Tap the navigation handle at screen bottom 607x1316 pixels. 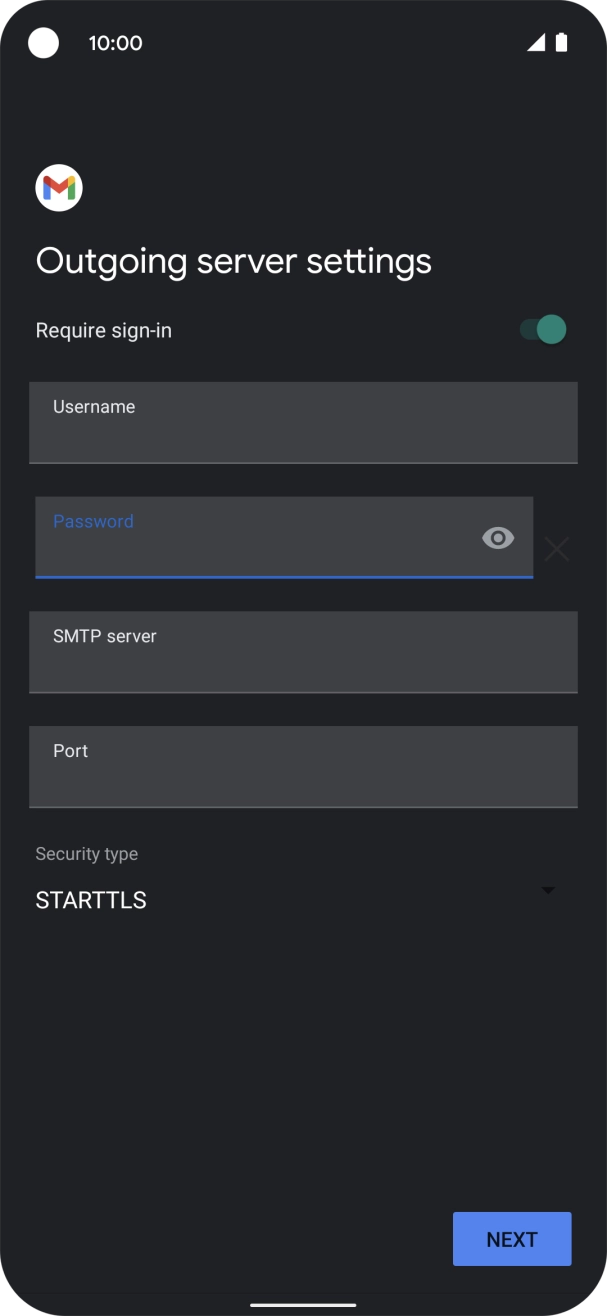point(303,1303)
